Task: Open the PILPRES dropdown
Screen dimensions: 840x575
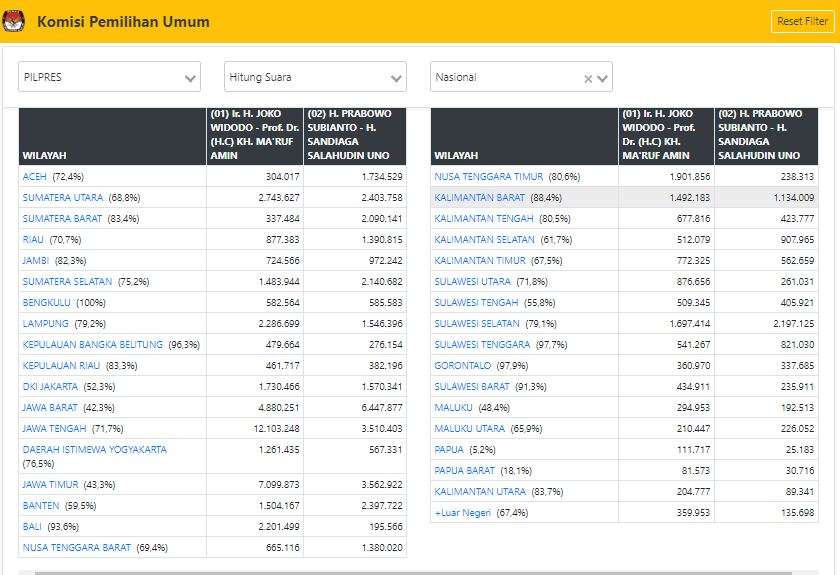Action: coord(109,77)
